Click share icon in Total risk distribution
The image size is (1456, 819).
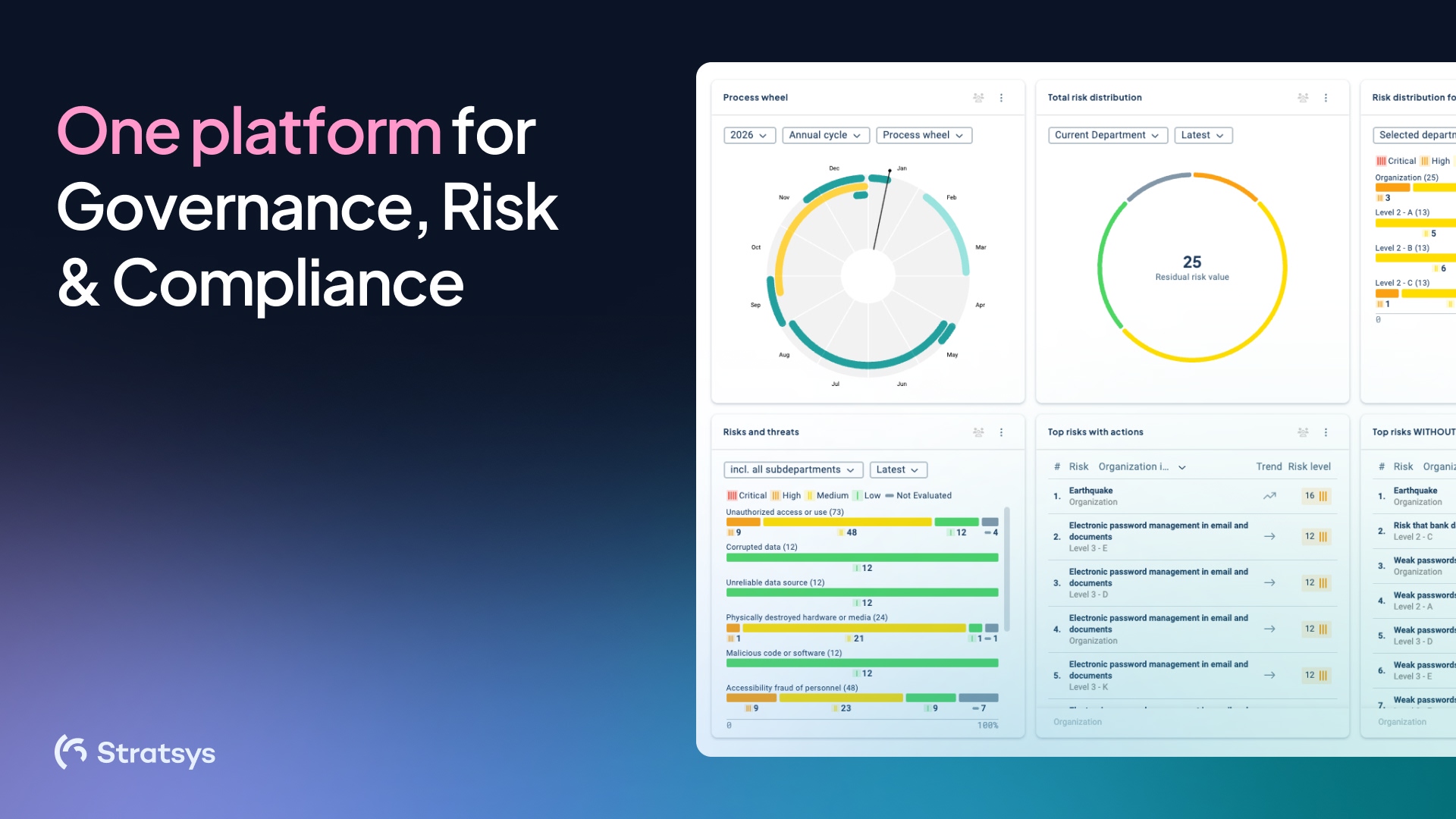pos(1303,98)
